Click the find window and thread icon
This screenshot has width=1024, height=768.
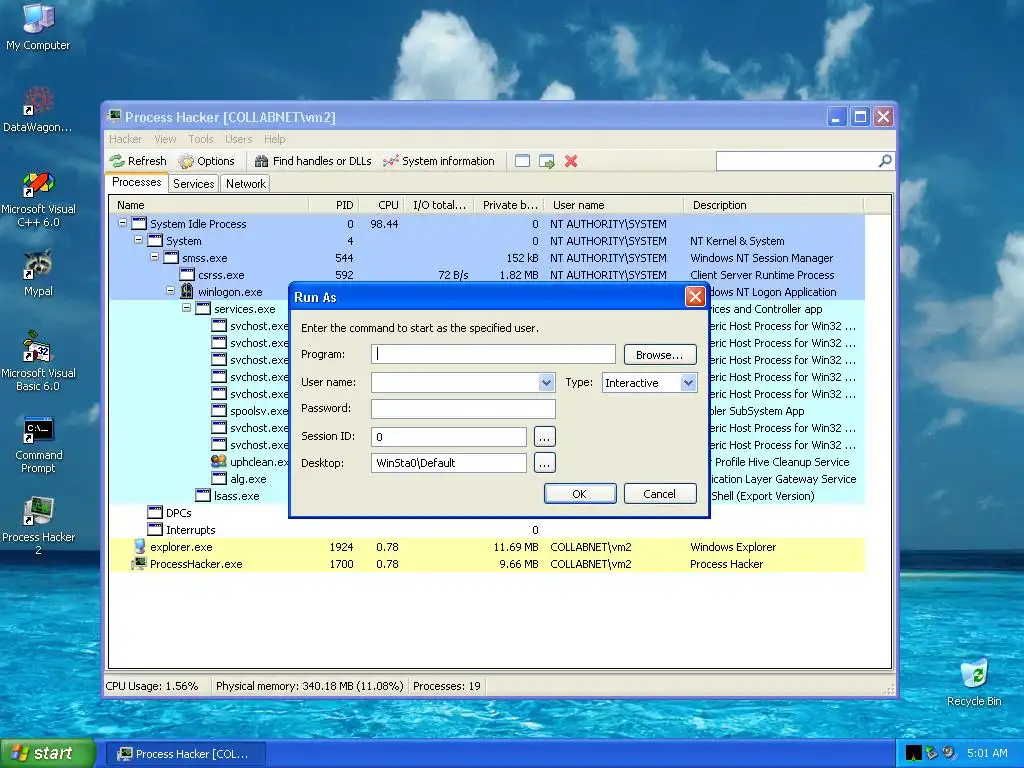pyautogui.click(x=547, y=161)
